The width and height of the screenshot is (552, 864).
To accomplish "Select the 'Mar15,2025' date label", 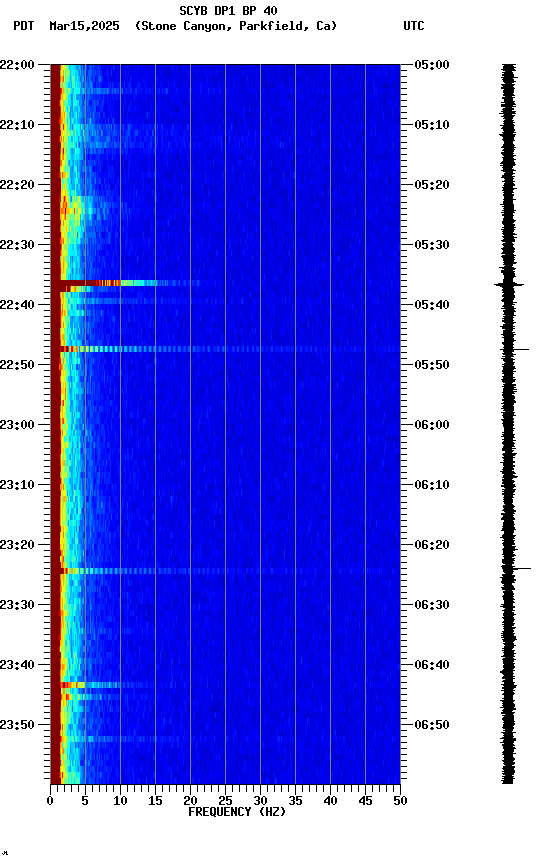I will [84, 26].
